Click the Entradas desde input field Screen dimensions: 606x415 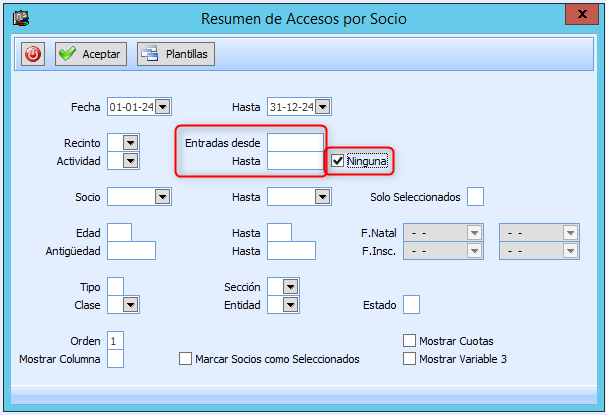(x=295, y=143)
